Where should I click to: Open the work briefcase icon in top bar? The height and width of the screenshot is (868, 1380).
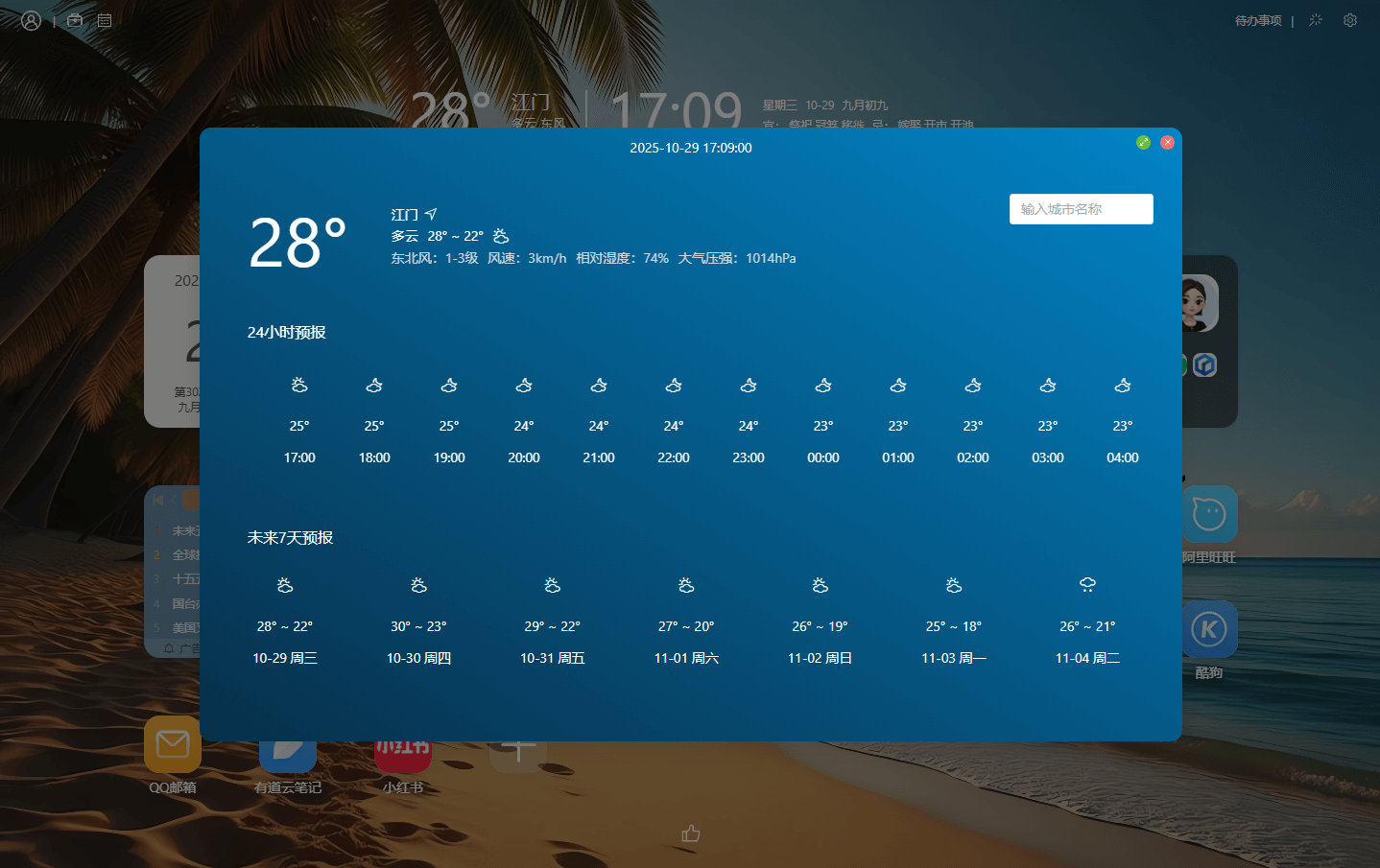point(74,20)
